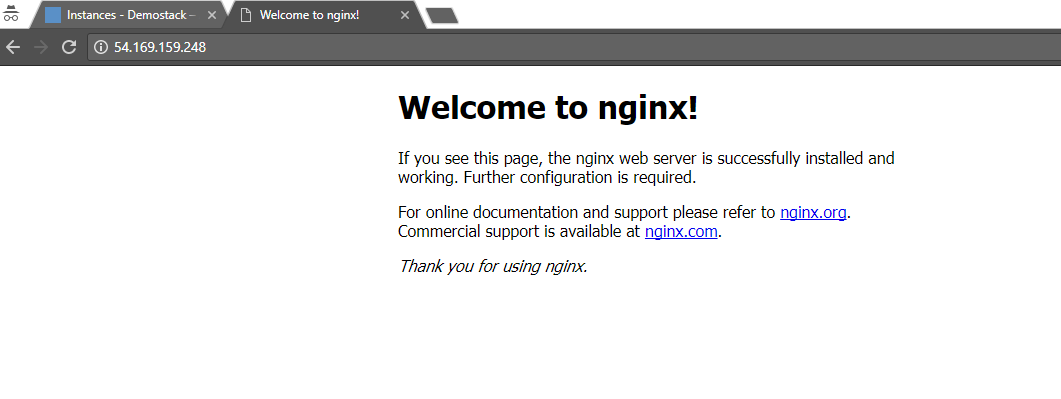Click the 'Thank you for using nginx.' text
This screenshot has width=1061, height=399.
[x=493, y=266]
